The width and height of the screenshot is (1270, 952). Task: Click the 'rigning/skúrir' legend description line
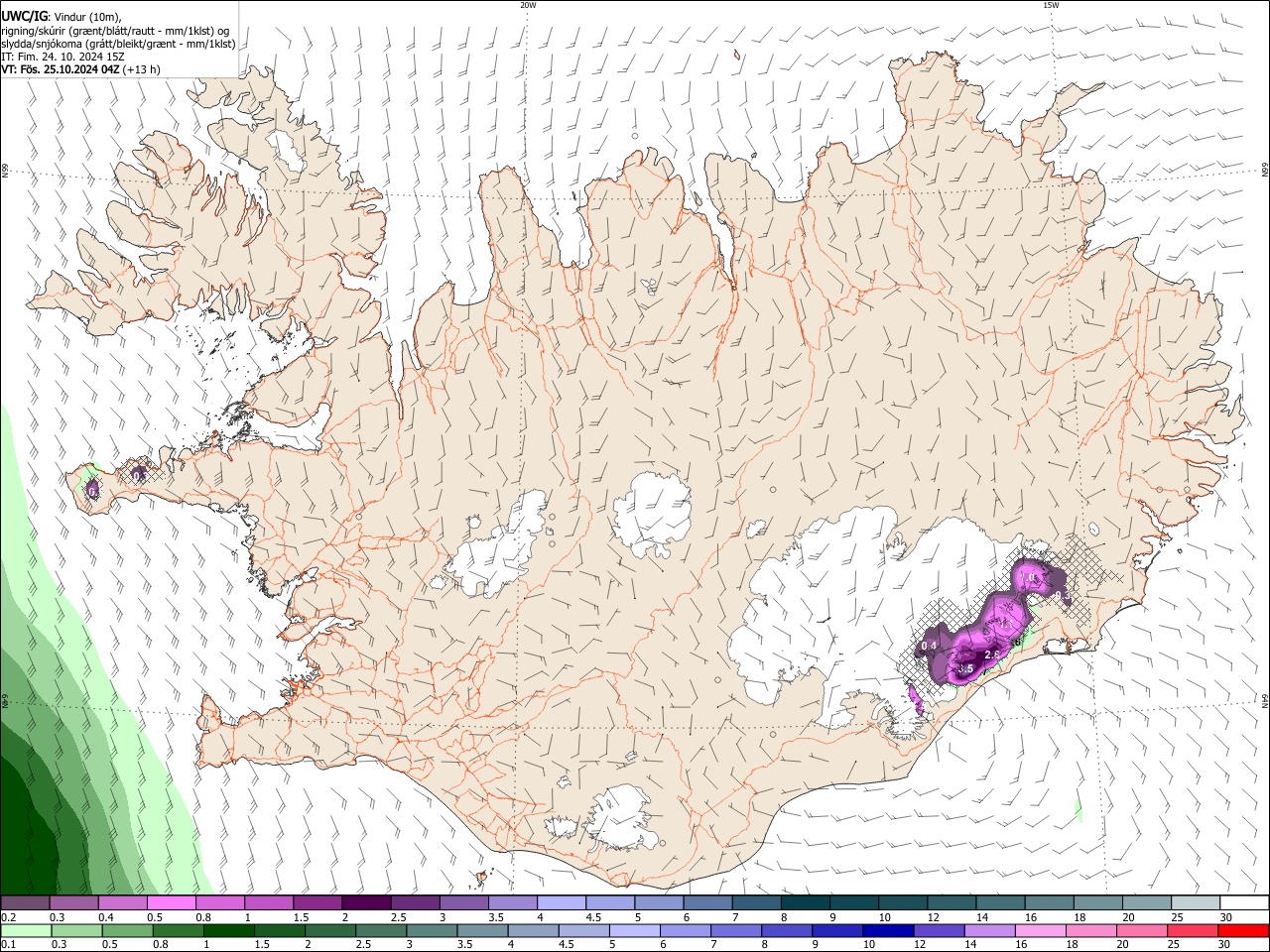point(116,31)
